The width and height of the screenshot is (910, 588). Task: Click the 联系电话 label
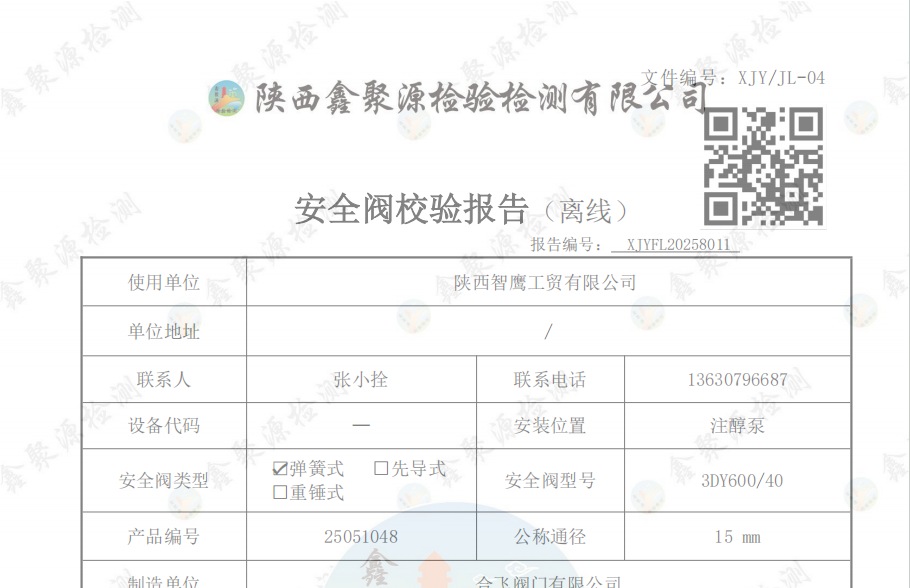tap(550, 380)
